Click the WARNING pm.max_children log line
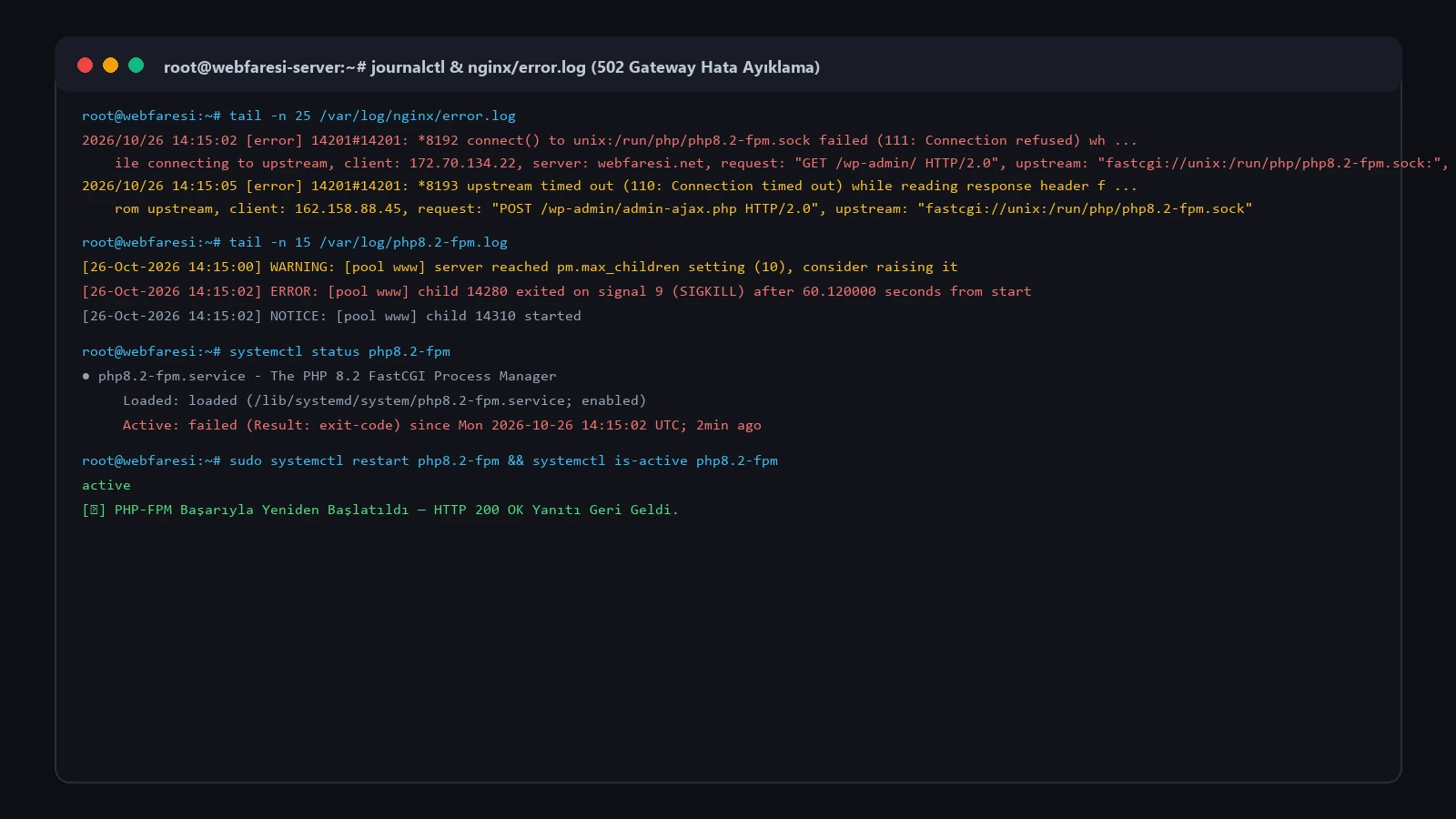The image size is (1456, 819). (520, 268)
